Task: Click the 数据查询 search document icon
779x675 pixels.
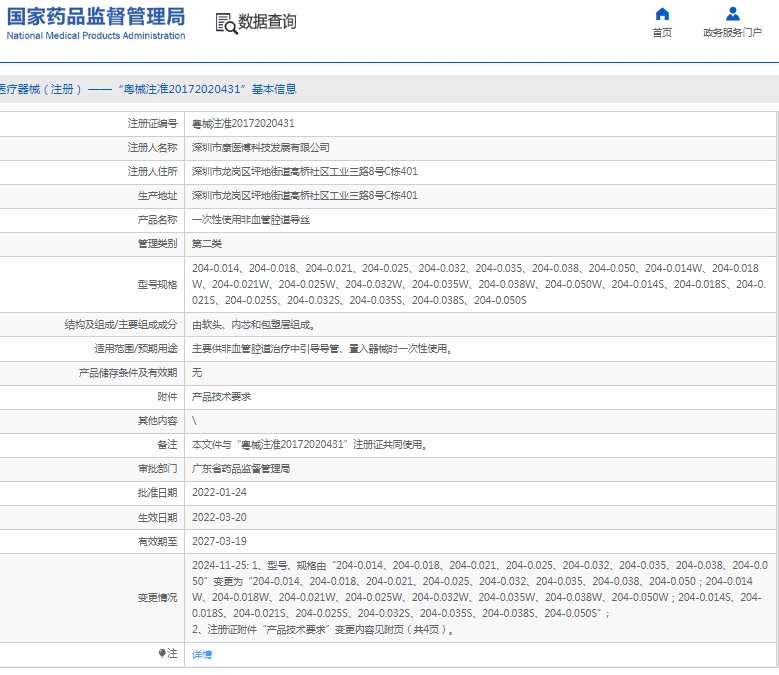Action: click(227, 23)
